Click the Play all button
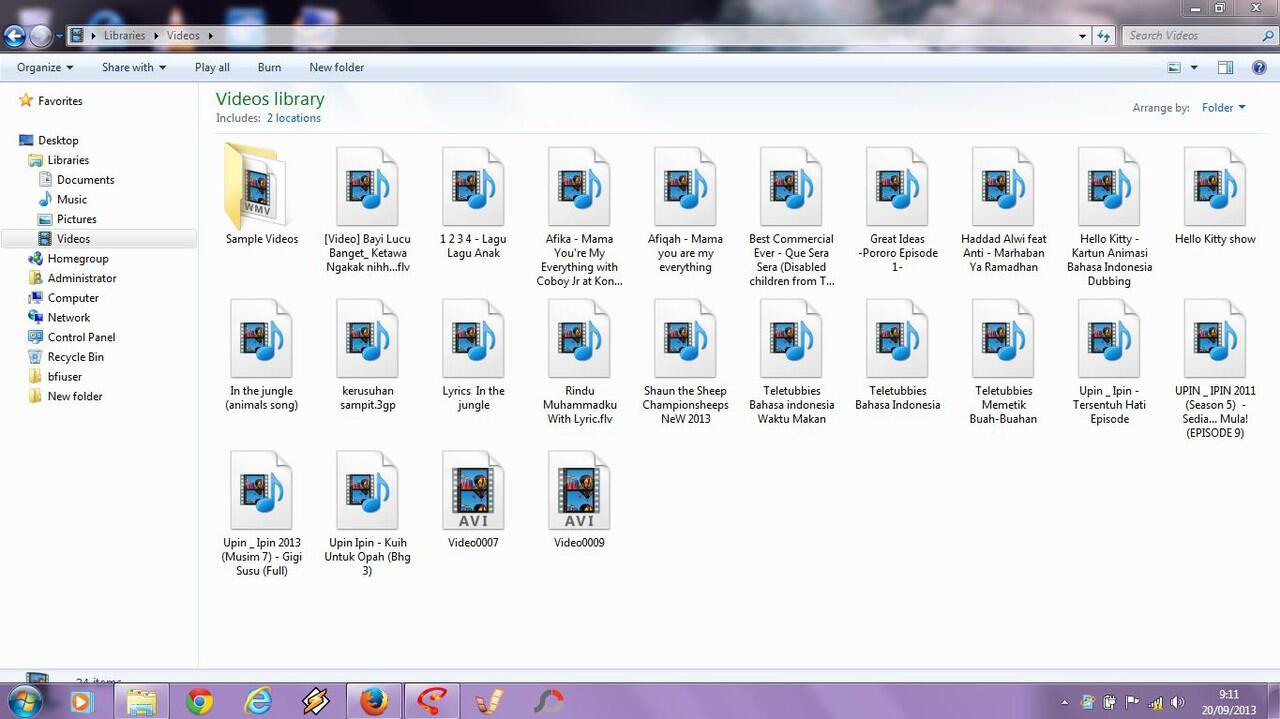This screenshot has height=719, width=1280. tap(212, 67)
